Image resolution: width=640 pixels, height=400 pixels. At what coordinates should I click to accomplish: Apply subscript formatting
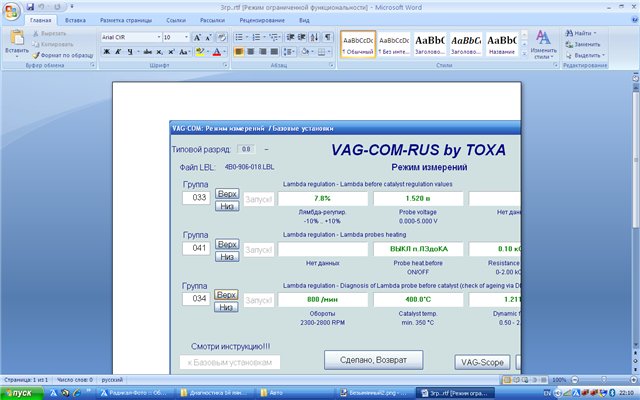click(x=160, y=52)
